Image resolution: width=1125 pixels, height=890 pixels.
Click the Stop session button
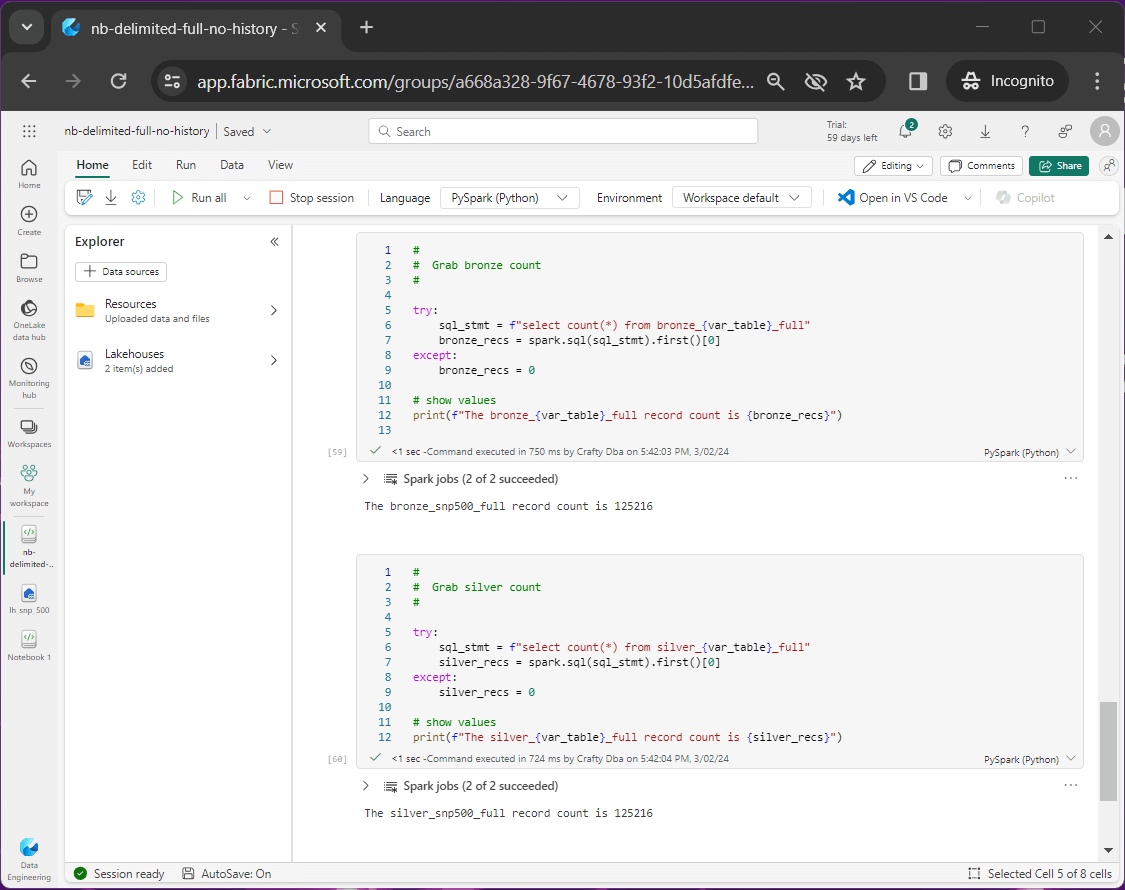click(311, 198)
